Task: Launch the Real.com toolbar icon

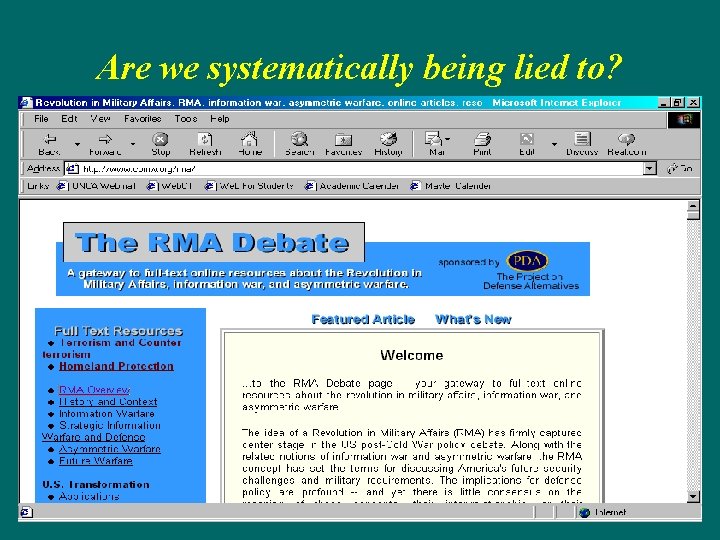Action: click(626, 139)
